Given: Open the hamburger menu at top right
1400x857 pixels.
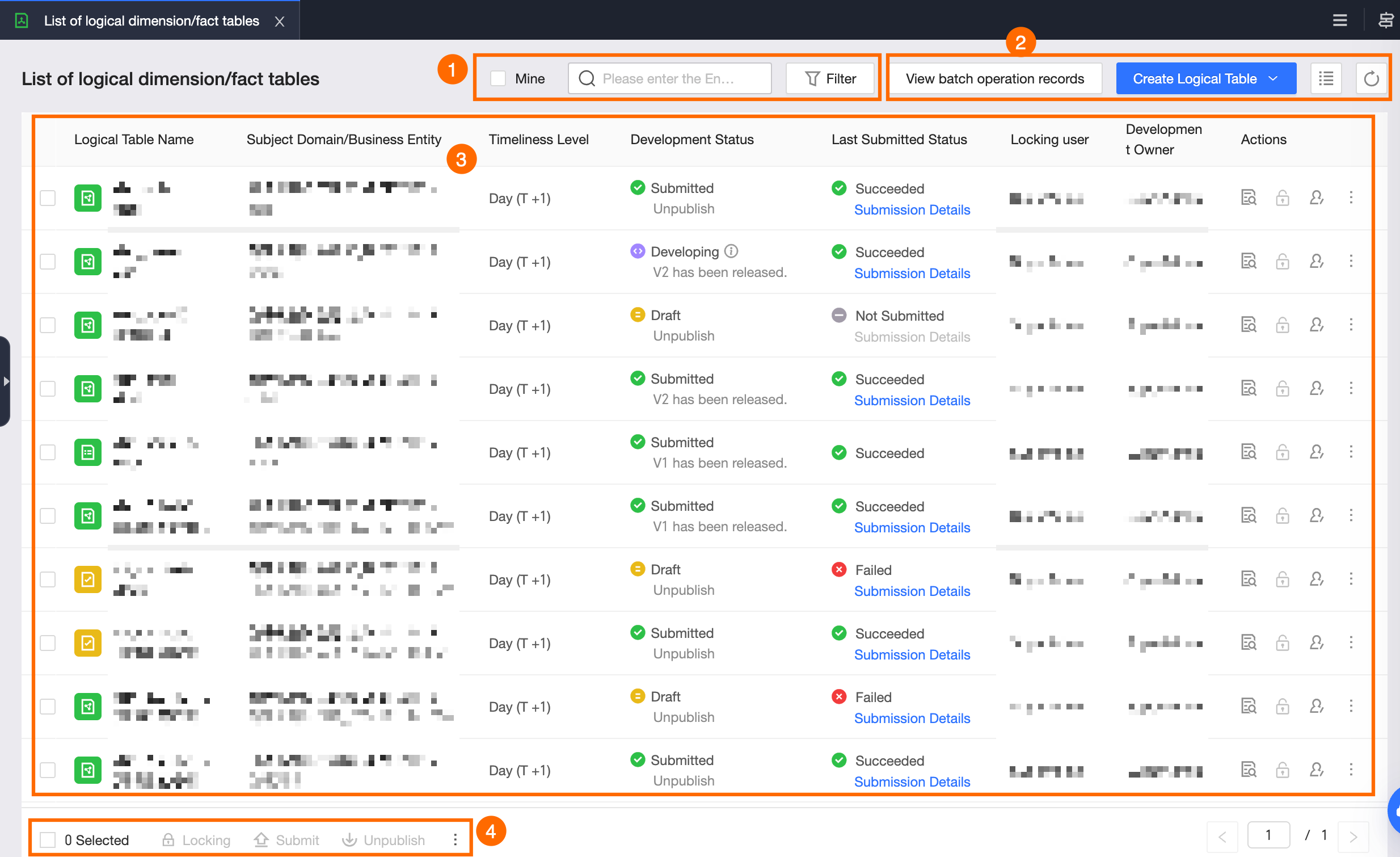Looking at the screenshot, I should click(1340, 20).
